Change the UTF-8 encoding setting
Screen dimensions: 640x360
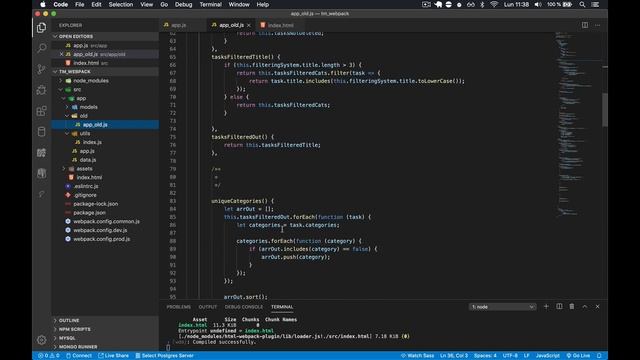point(510,356)
